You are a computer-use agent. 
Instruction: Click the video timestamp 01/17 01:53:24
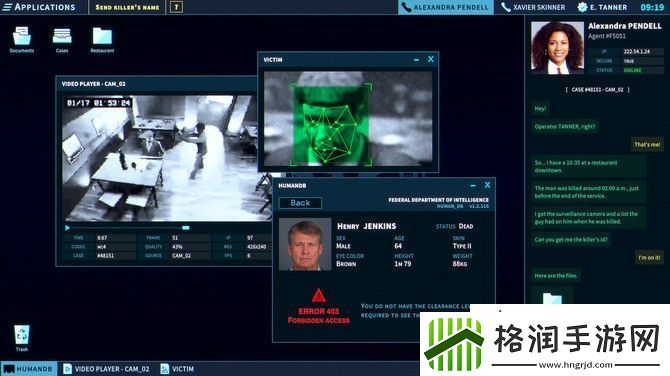[x=99, y=103]
